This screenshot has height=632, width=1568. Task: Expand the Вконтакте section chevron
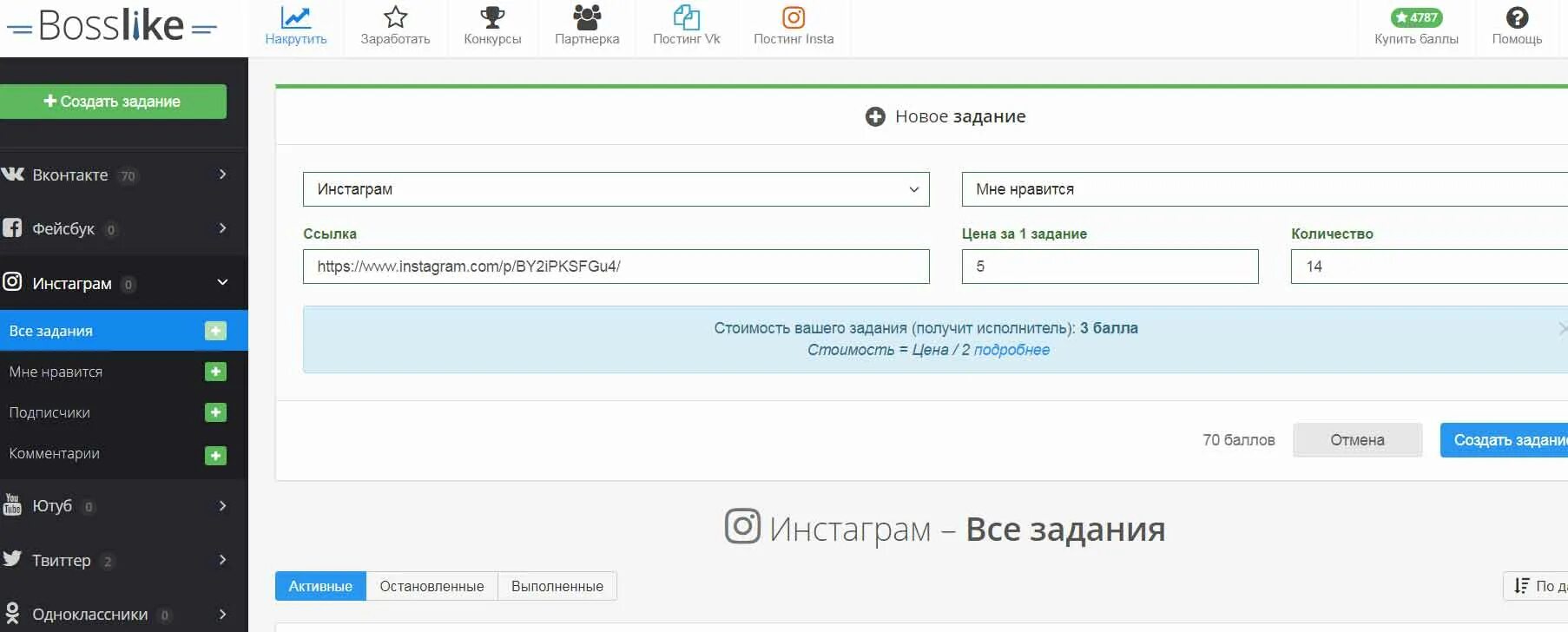click(222, 174)
